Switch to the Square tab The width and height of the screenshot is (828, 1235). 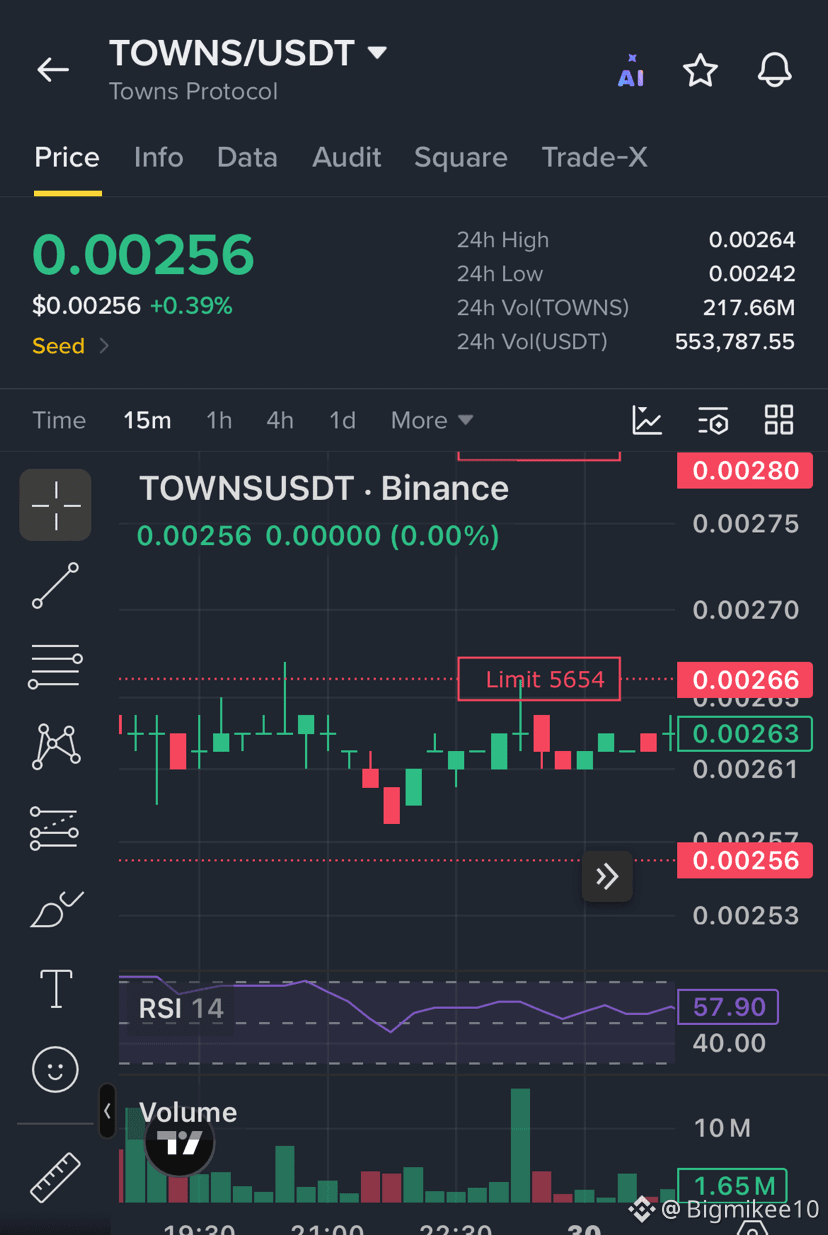tap(461, 157)
